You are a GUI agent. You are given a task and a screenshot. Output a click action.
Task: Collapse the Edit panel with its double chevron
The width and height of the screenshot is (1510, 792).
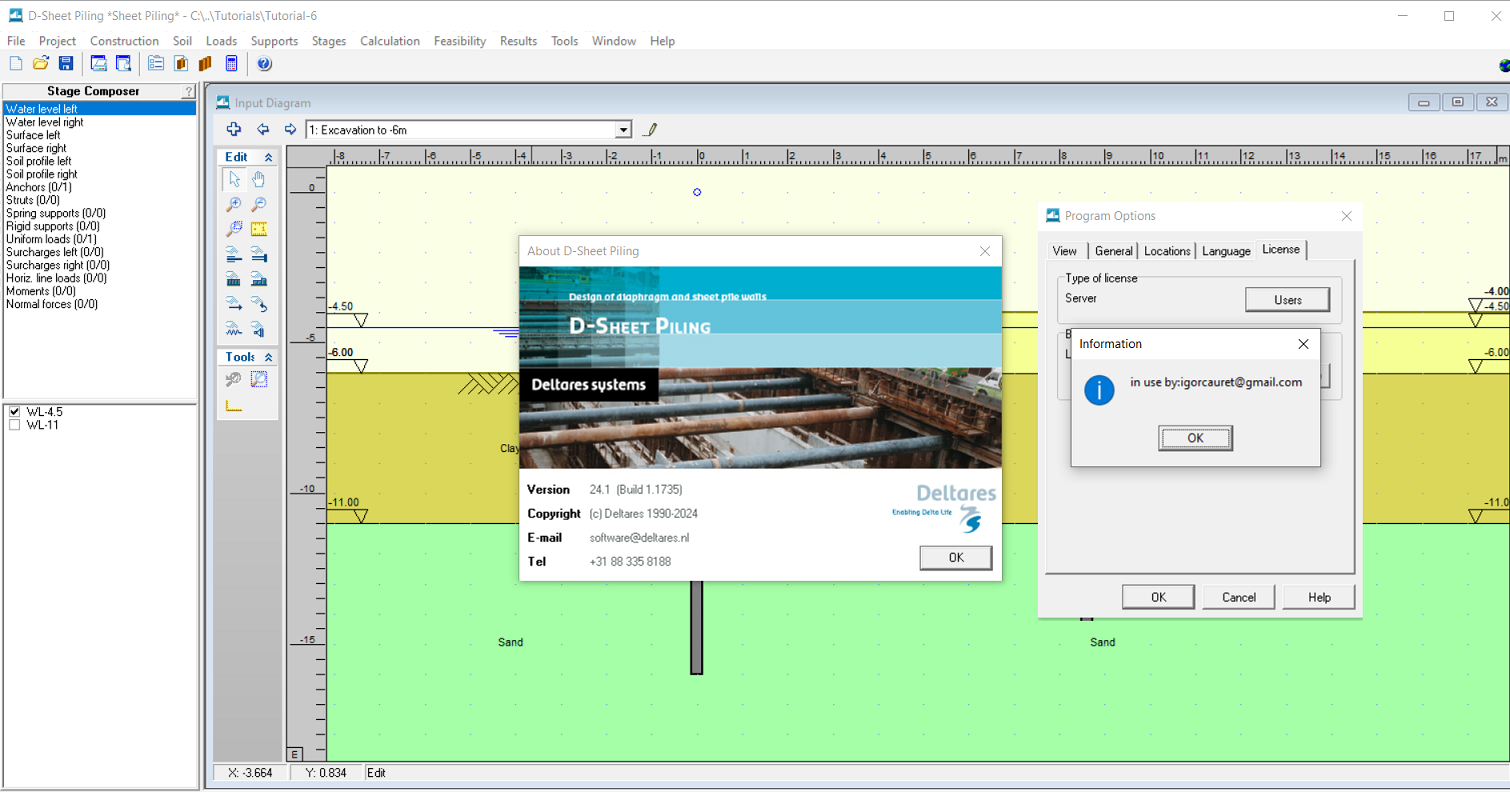[x=268, y=157]
